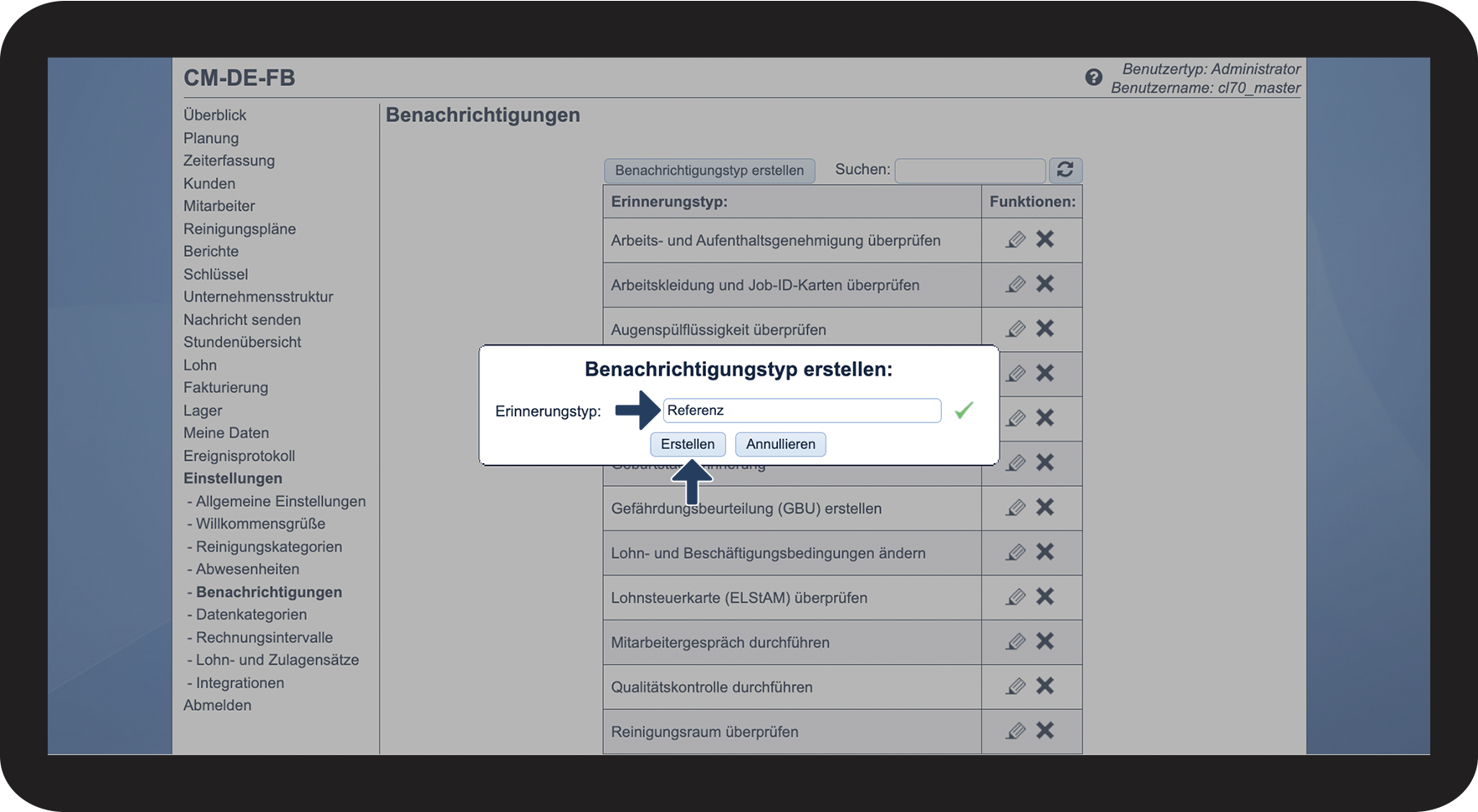
Task: Delete the 'Mitarbeitergespräch durchführen' reminder type
Action: click(x=1045, y=641)
